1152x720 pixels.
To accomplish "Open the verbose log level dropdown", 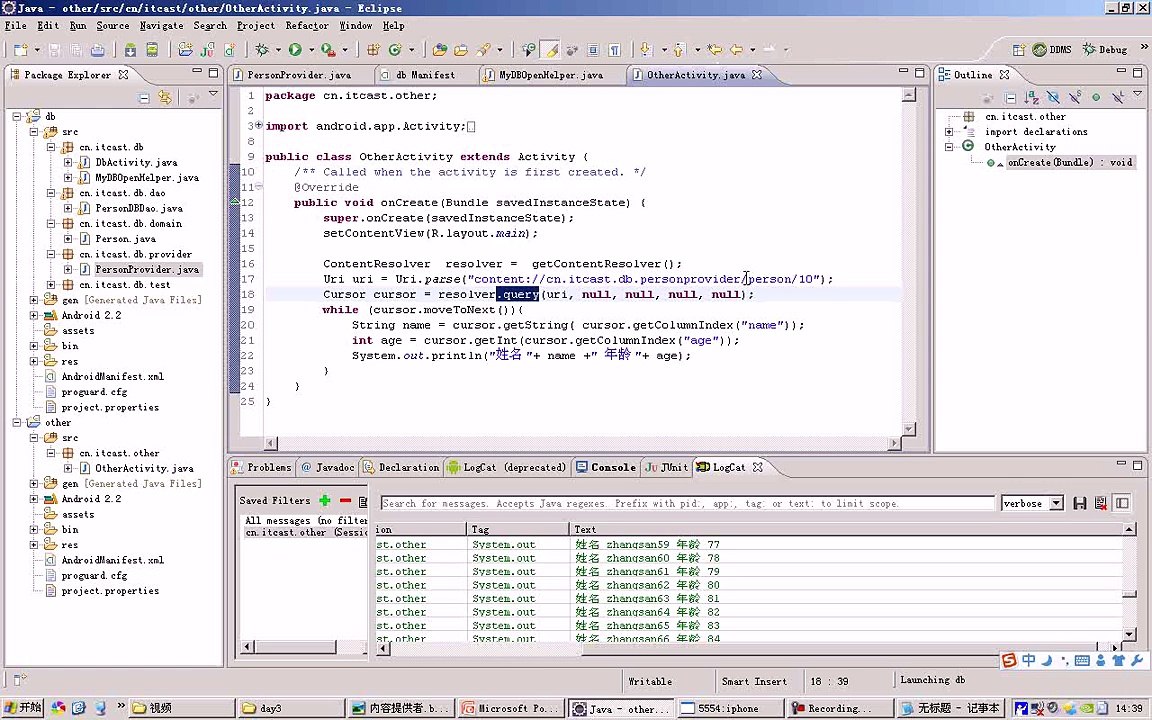I will click(1032, 503).
